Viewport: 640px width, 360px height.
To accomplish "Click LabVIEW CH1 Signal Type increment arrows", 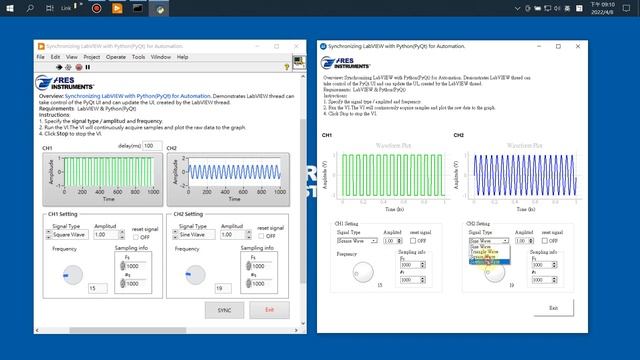I will 49,235.
